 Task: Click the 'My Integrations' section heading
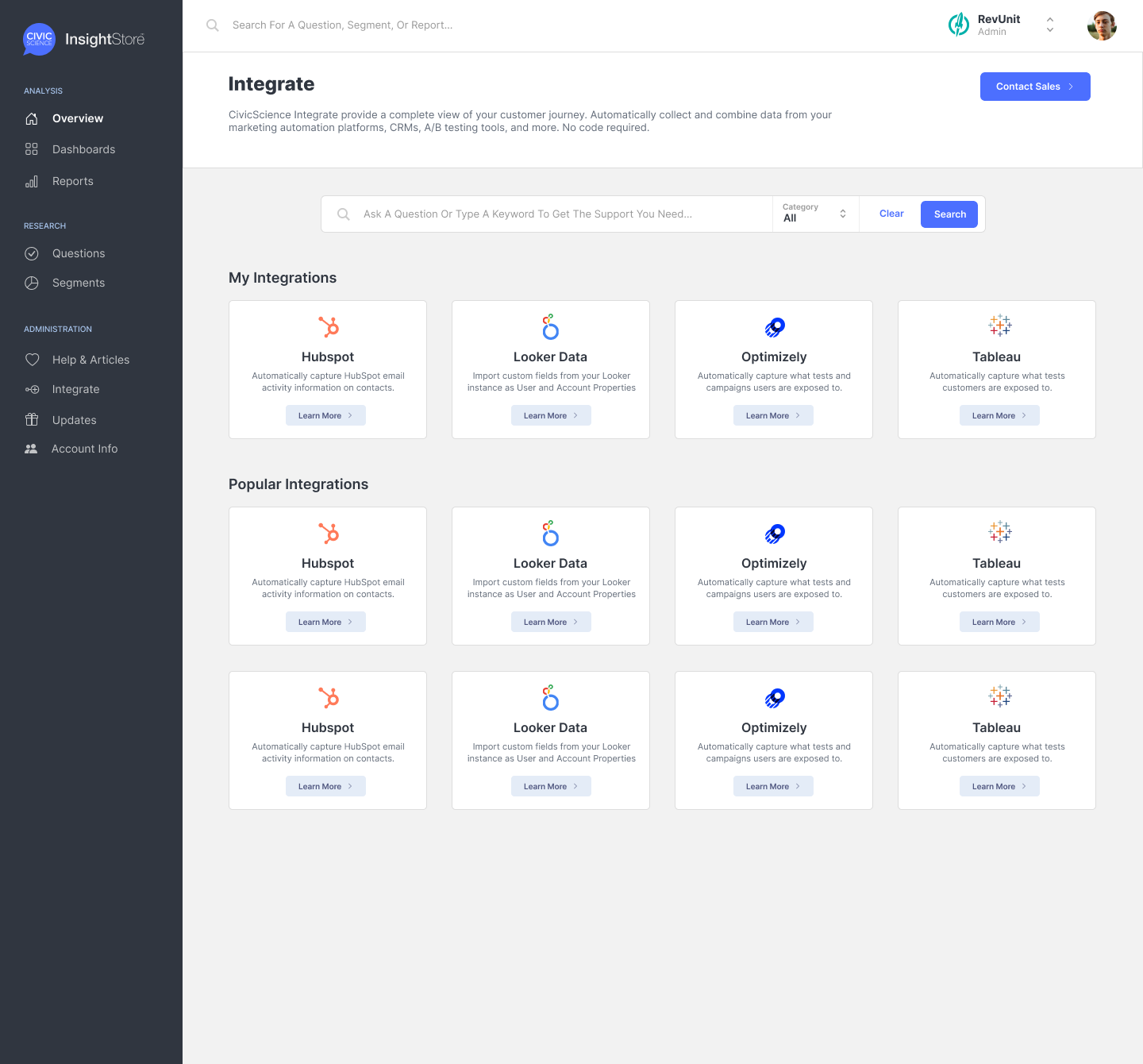[283, 278]
